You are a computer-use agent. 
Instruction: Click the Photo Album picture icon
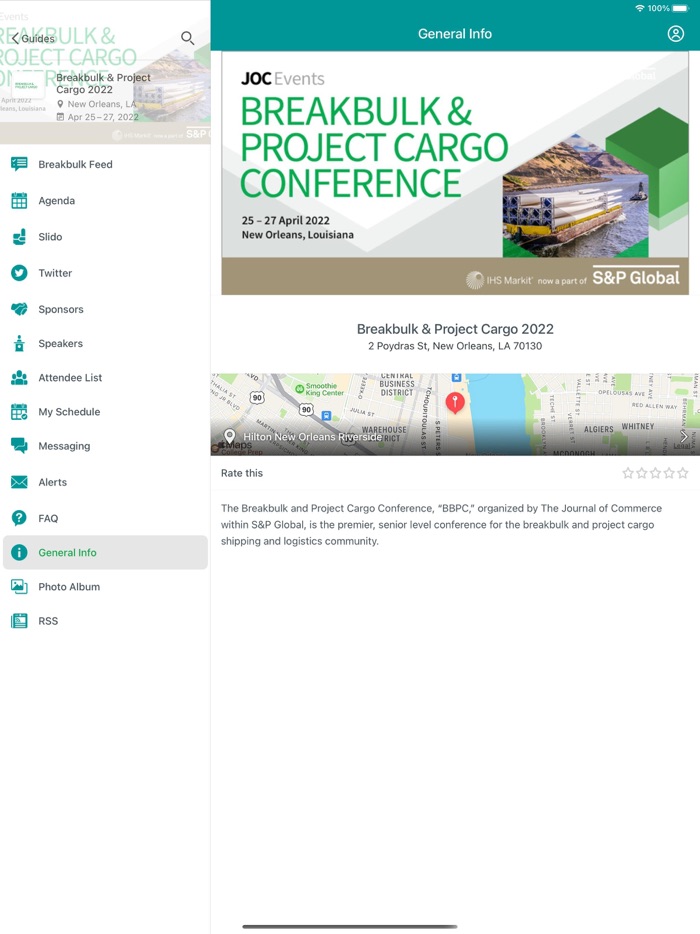19,587
